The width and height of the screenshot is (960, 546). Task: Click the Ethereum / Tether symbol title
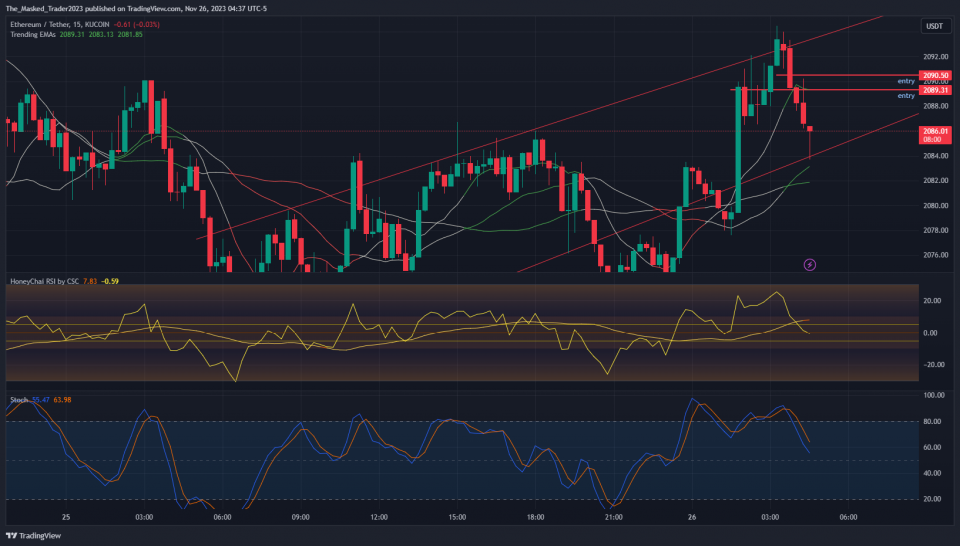pyautogui.click(x=49, y=23)
